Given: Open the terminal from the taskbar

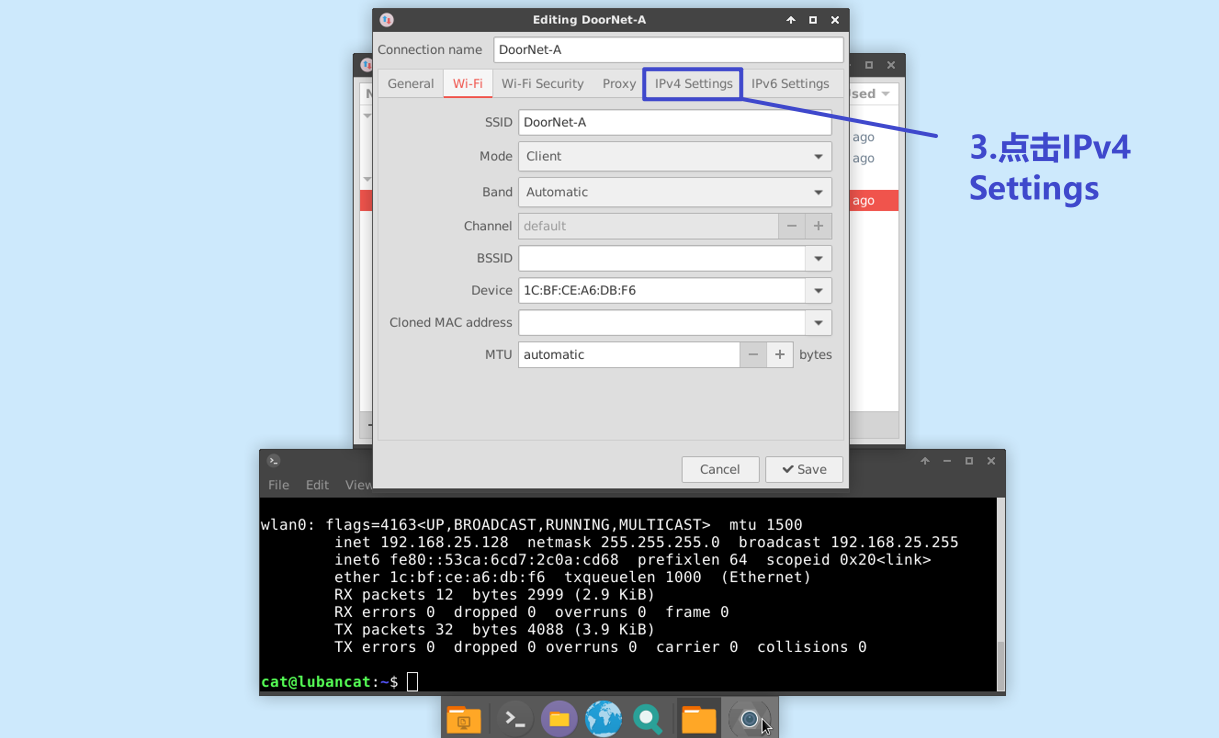Looking at the screenshot, I should [513, 718].
